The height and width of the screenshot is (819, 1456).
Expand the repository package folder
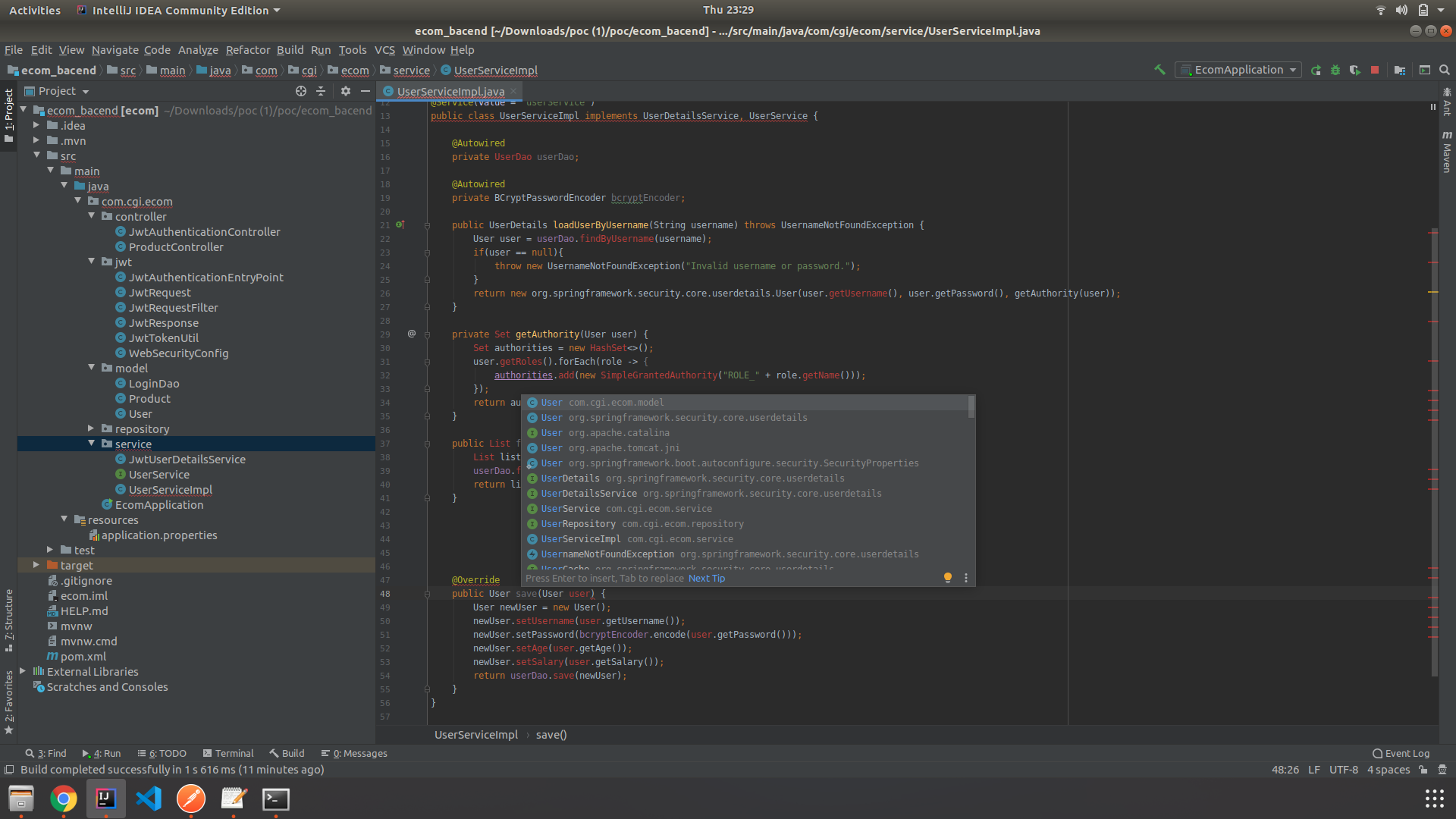[x=91, y=428]
